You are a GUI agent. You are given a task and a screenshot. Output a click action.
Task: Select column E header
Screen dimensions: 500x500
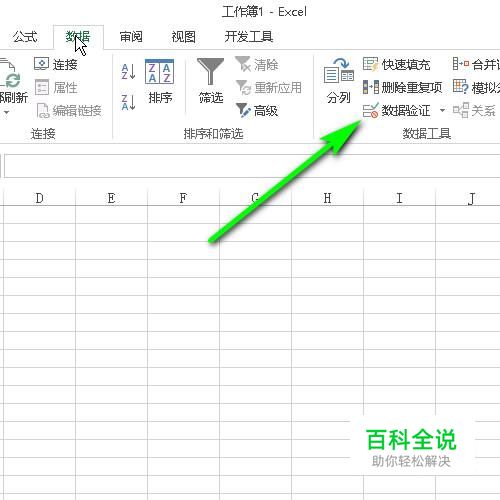[x=112, y=198]
